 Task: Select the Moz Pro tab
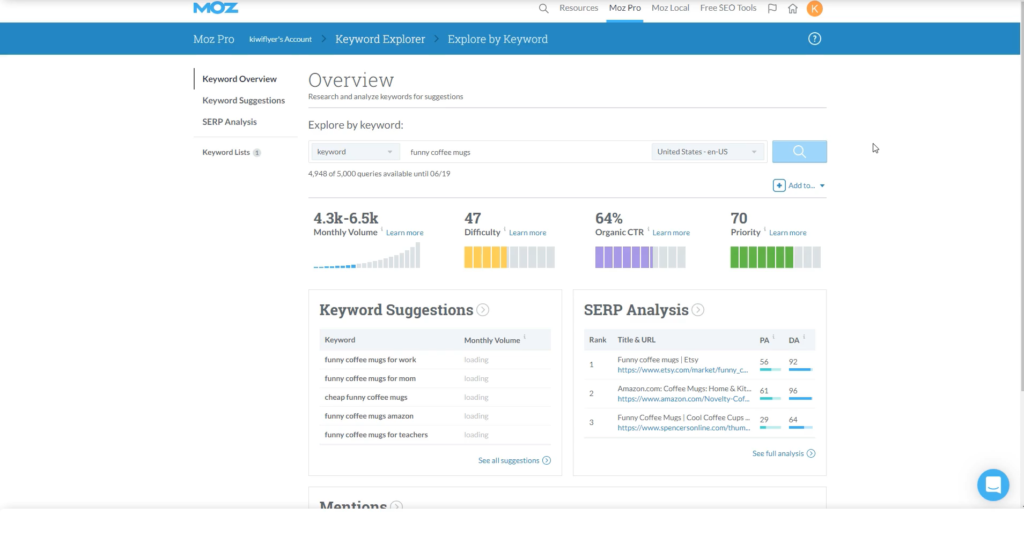(x=625, y=8)
